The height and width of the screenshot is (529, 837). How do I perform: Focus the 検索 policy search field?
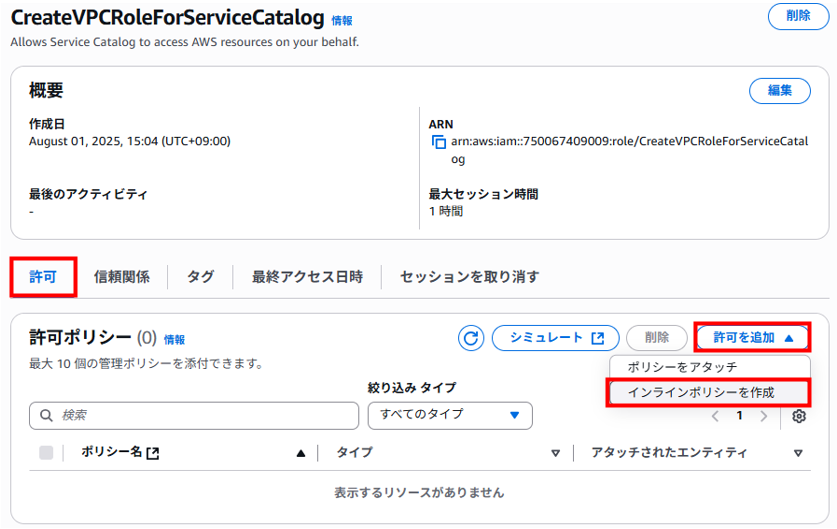coord(194,415)
